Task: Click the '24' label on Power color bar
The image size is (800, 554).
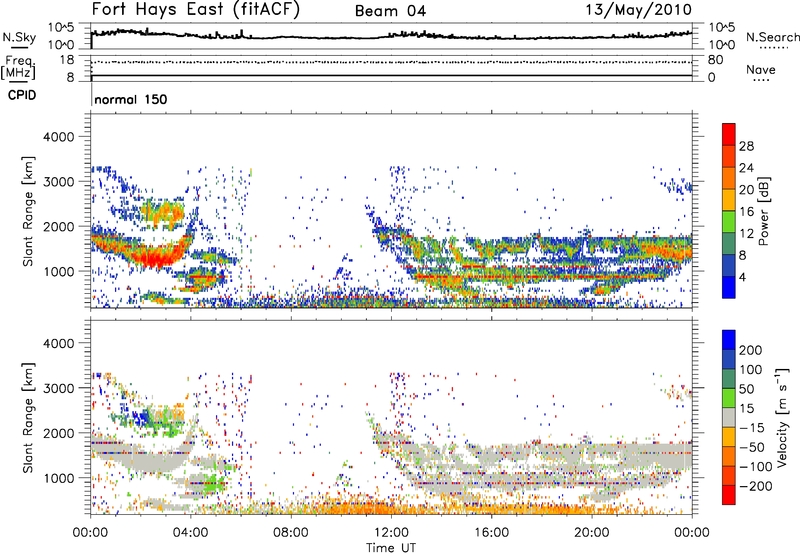Action: (x=746, y=168)
